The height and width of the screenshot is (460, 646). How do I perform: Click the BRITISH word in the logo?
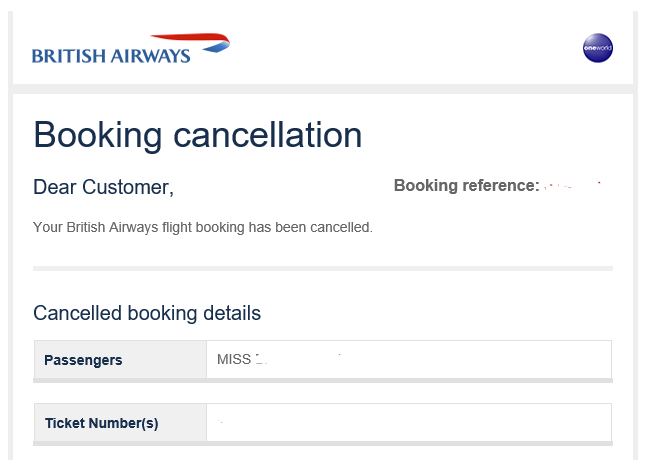69,56
